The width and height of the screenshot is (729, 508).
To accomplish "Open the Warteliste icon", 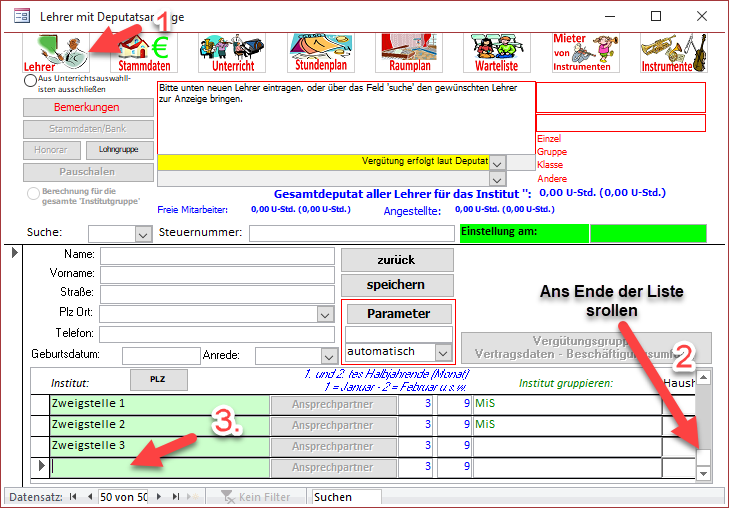I will [x=496, y=52].
